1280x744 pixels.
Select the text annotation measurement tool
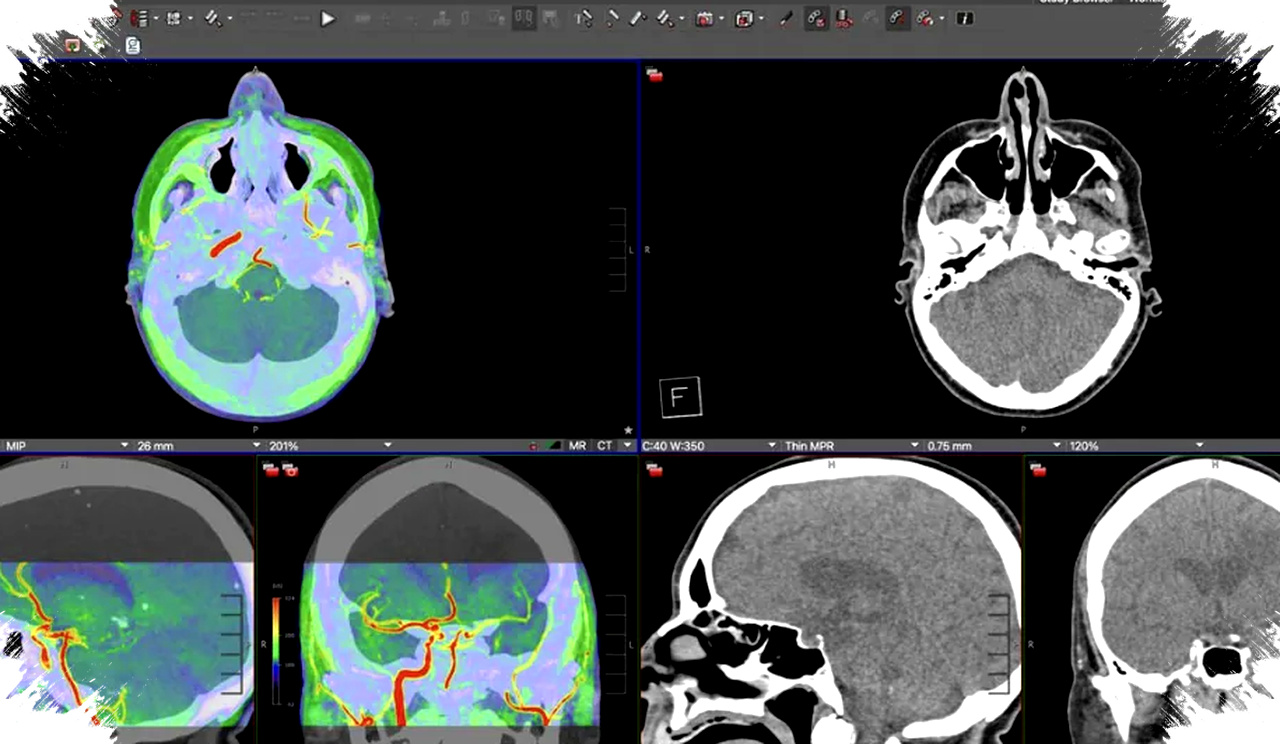point(584,18)
